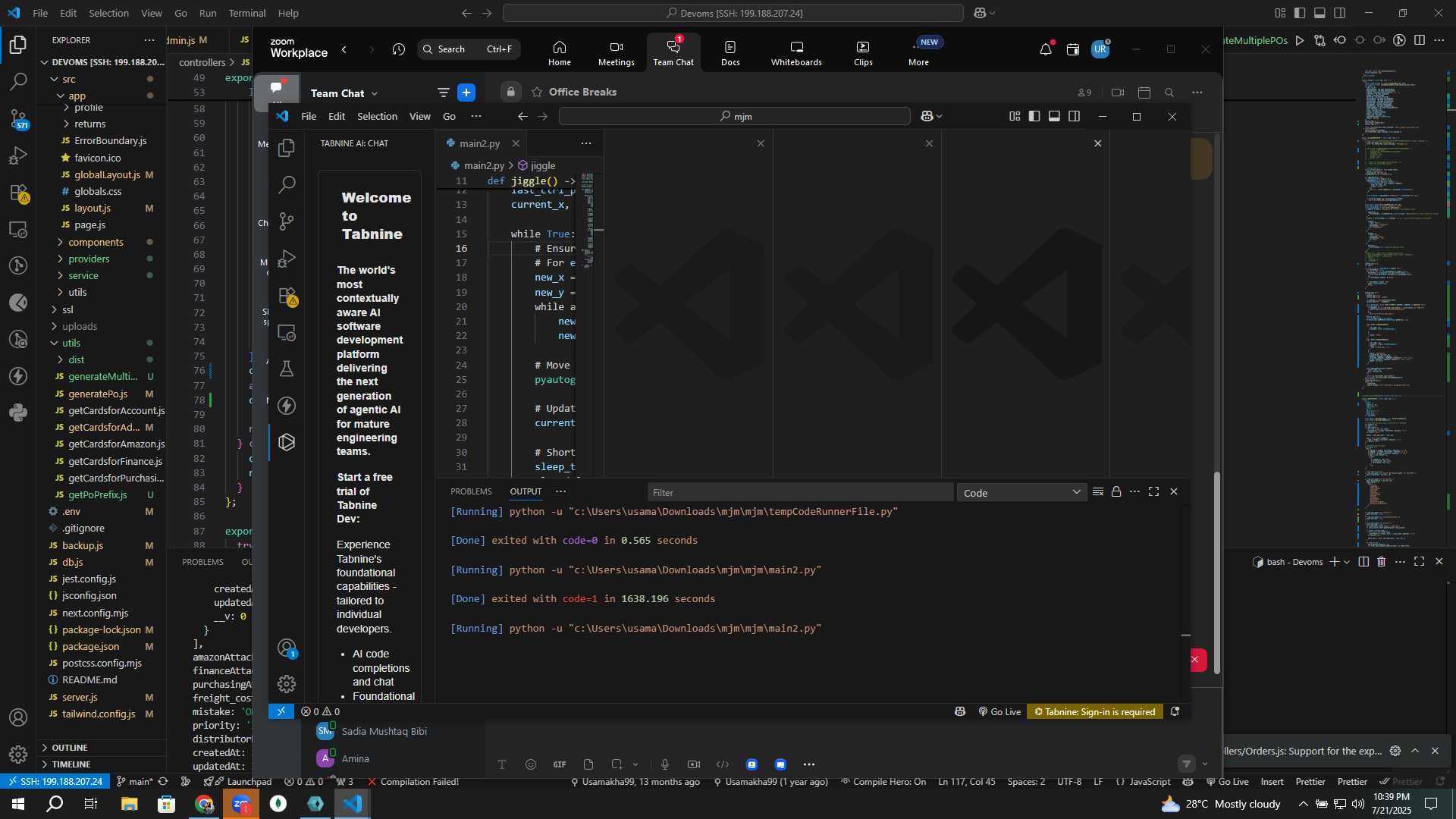Click Compilation Failed! in Devoms status bar
Screen dimensions: 1456x819
(413, 782)
